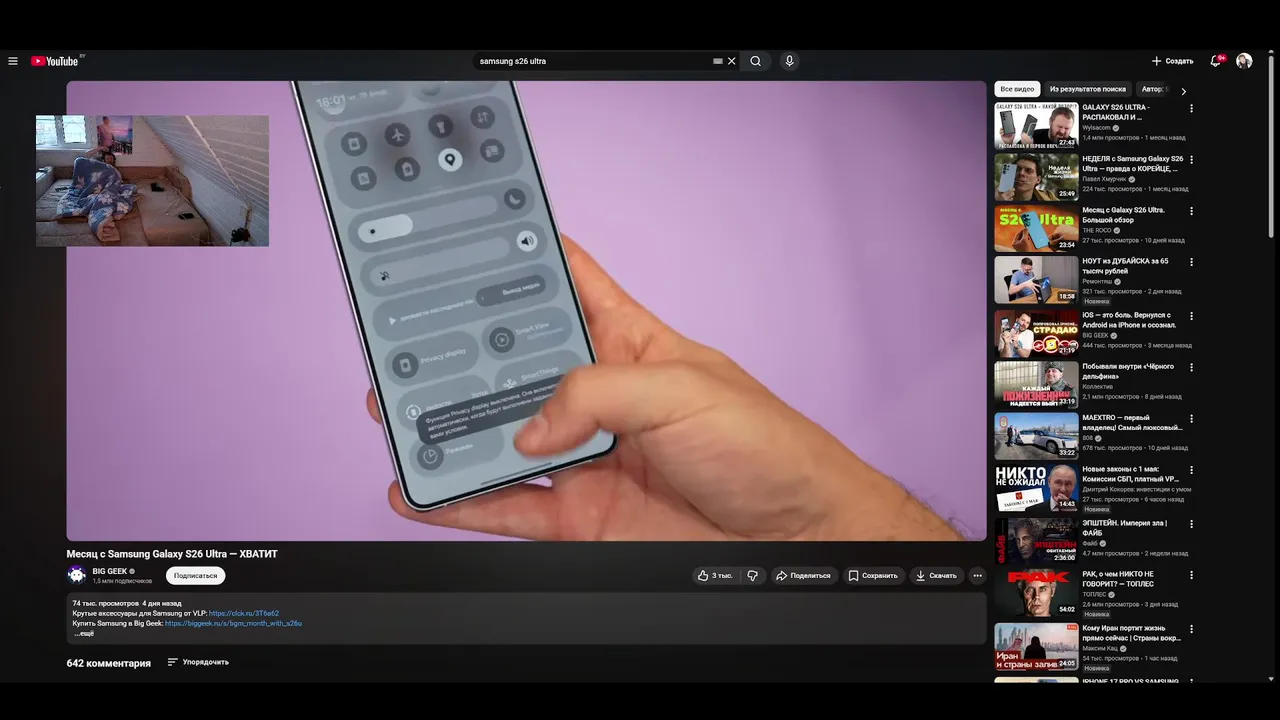Open Новые законы с 1 мая video title

point(1131,474)
